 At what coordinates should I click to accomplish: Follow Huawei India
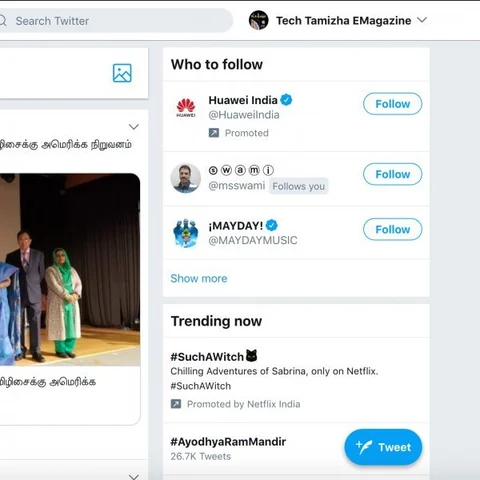[x=392, y=104]
